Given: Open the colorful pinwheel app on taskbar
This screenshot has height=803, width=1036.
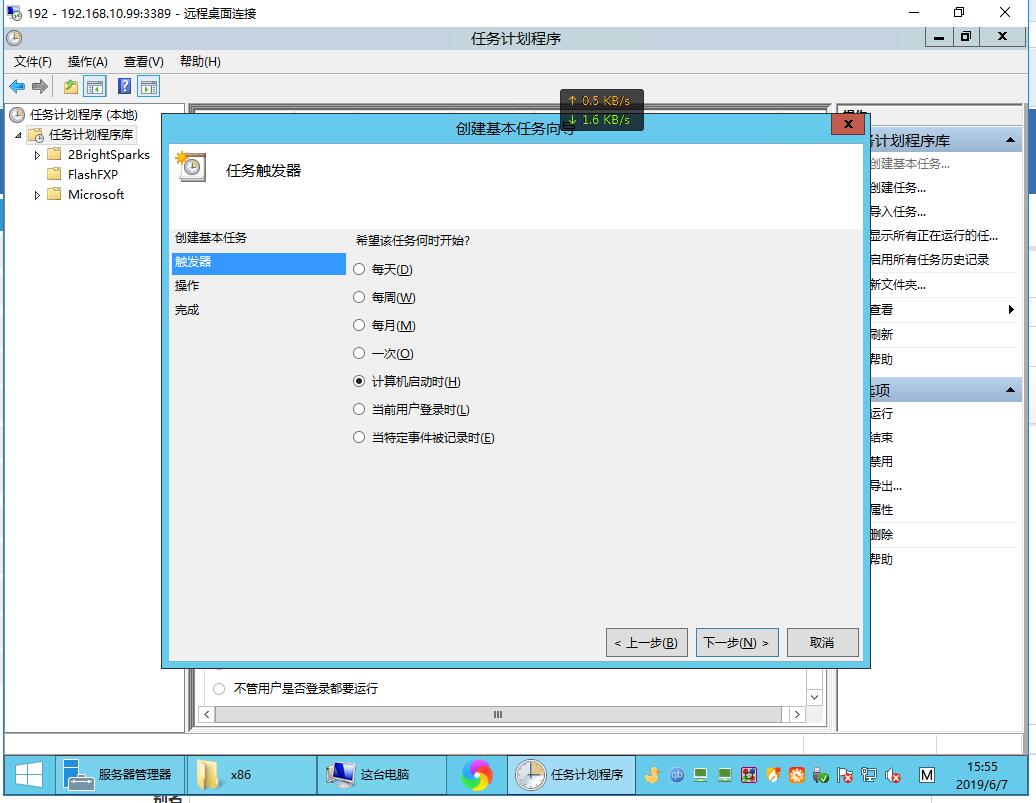Looking at the screenshot, I should click(x=477, y=774).
